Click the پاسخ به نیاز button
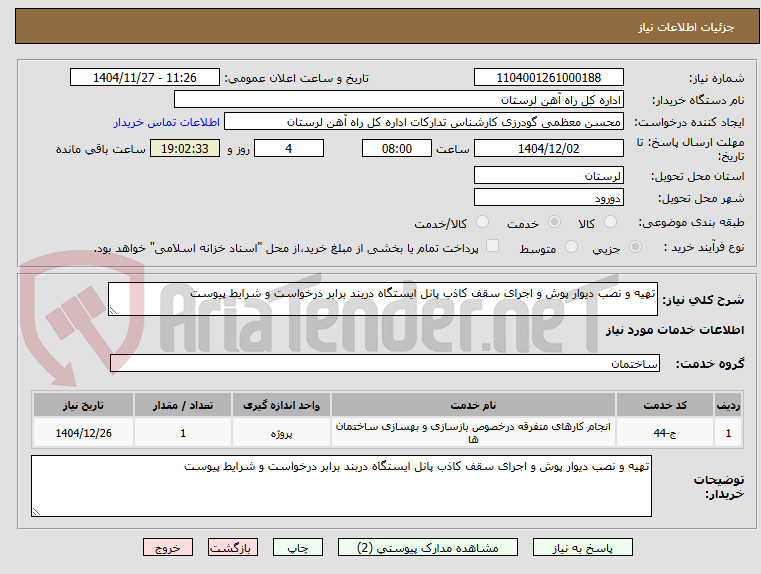The height and width of the screenshot is (574, 761). [582, 547]
